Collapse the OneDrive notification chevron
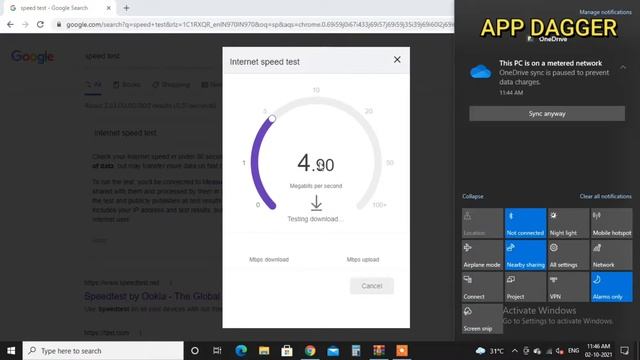This screenshot has width=640, height=360. click(x=623, y=67)
